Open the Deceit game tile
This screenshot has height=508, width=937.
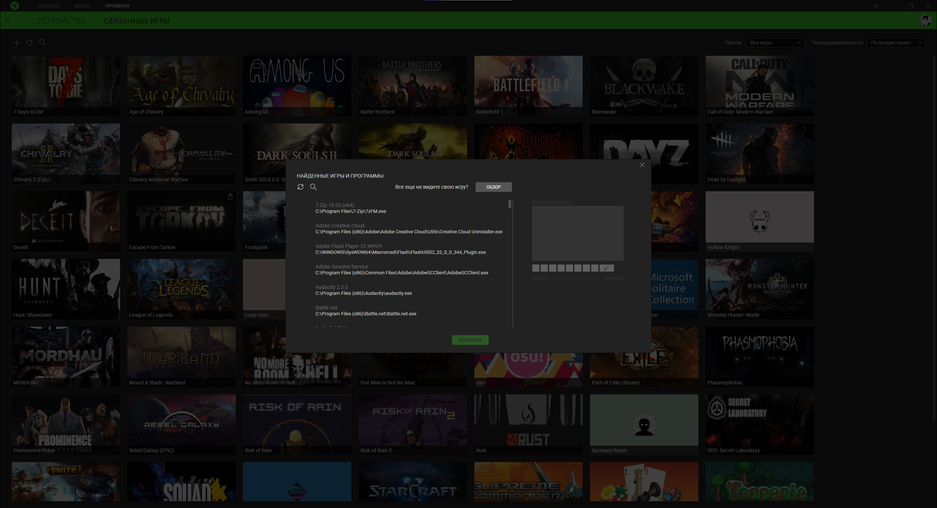(66, 221)
